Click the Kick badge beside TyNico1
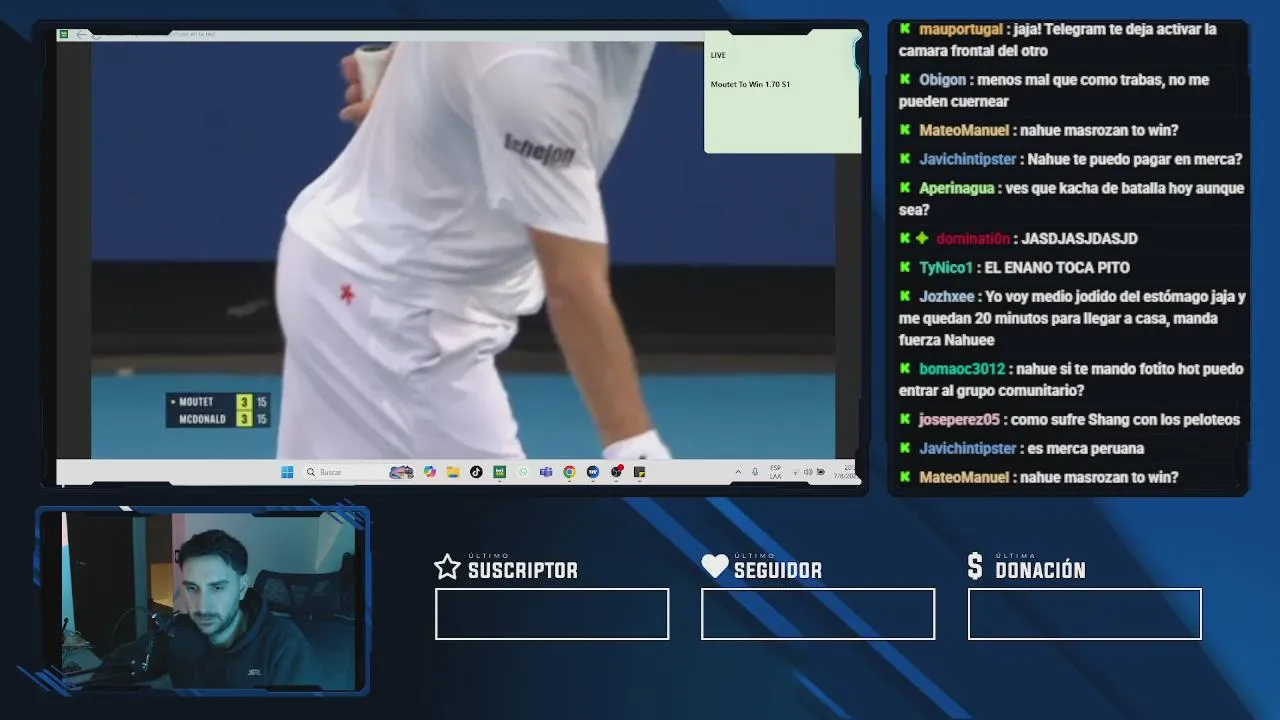Viewport: 1280px width, 720px height. pos(905,267)
